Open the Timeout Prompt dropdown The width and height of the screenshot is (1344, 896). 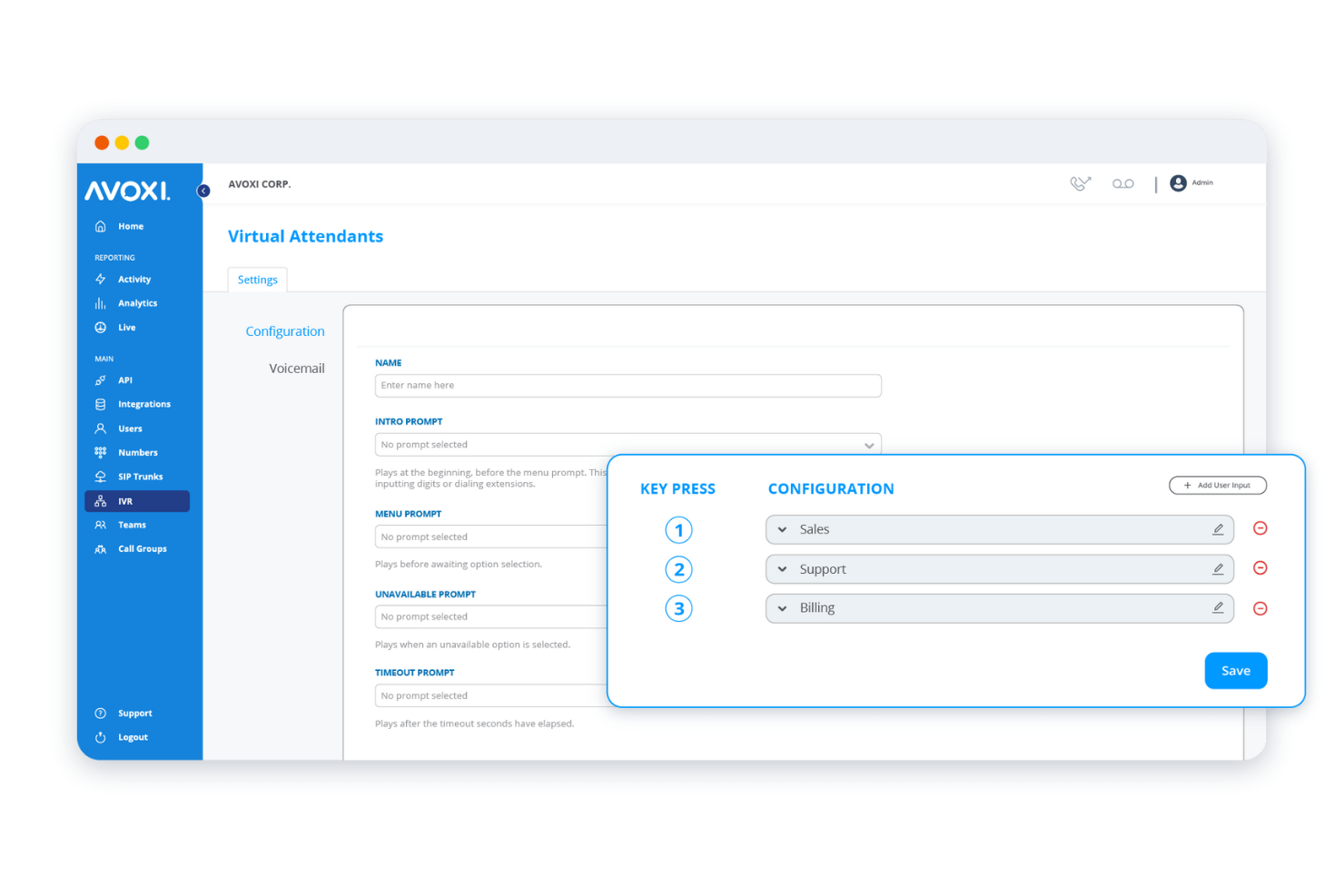tap(491, 695)
